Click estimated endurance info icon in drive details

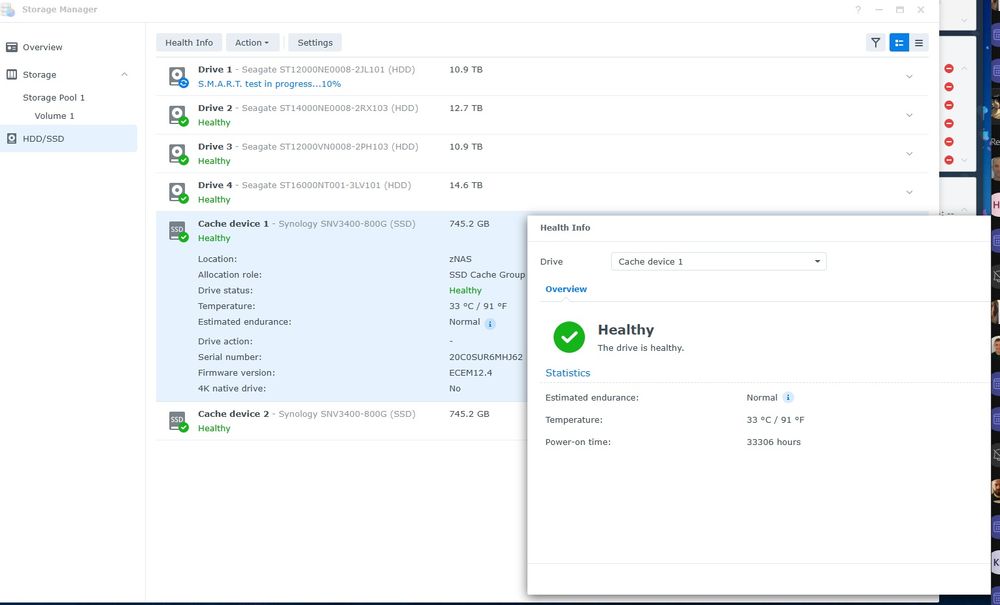[x=490, y=324]
